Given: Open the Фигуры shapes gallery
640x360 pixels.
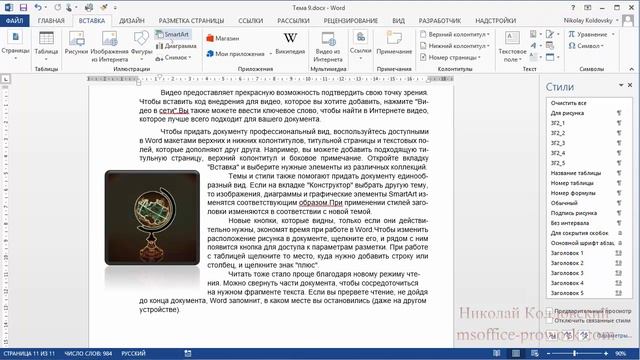Looking at the screenshot, I should pos(142,46).
